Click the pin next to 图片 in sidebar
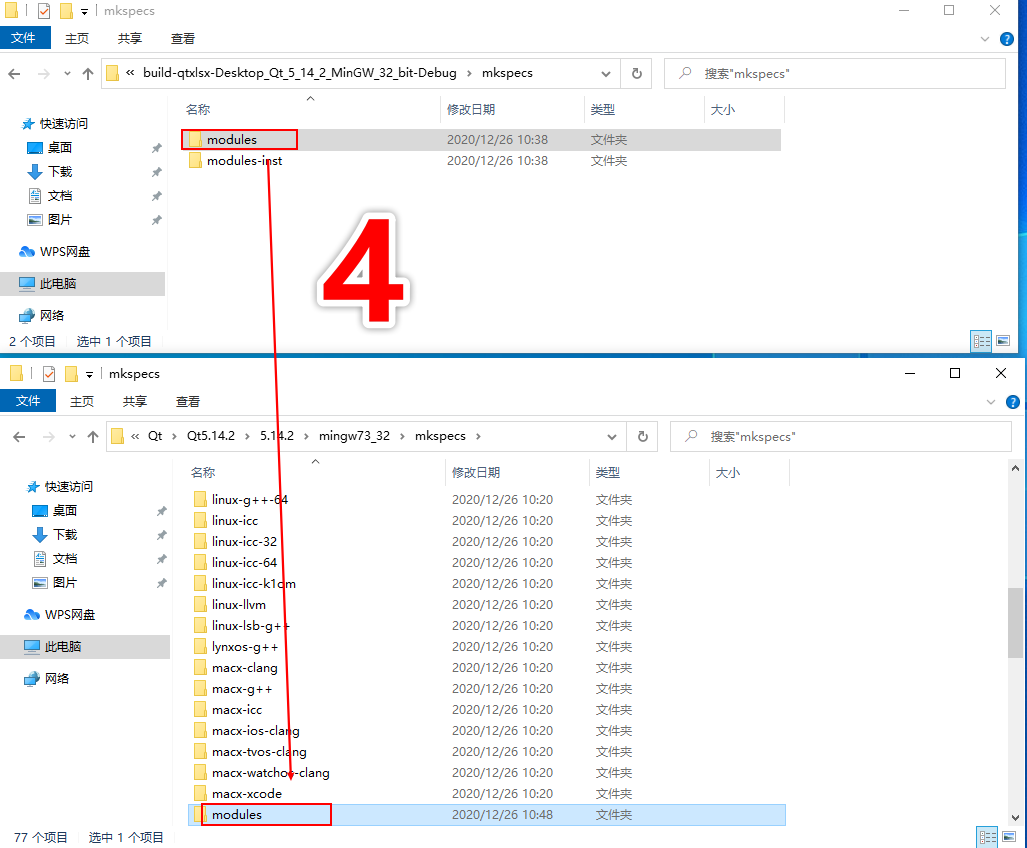Screen dimensions: 1027x848 click(x=156, y=219)
